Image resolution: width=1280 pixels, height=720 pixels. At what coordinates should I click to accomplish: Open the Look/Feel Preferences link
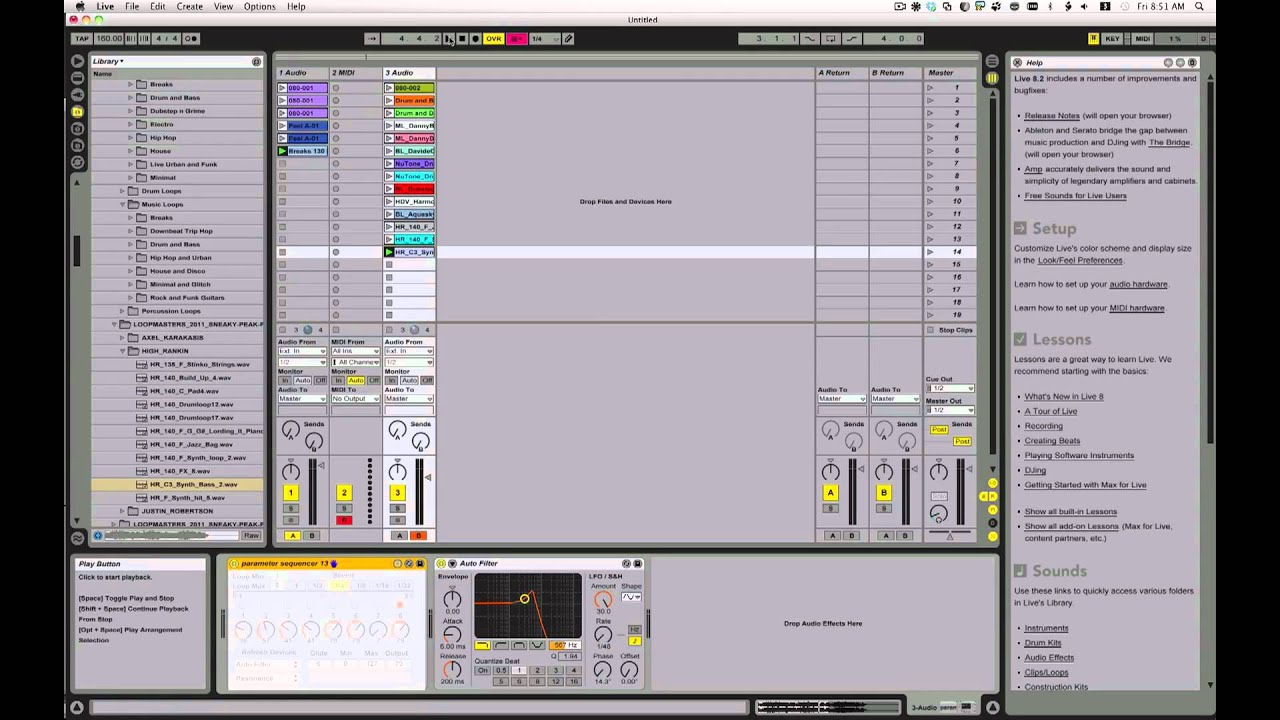[x=1080, y=260]
